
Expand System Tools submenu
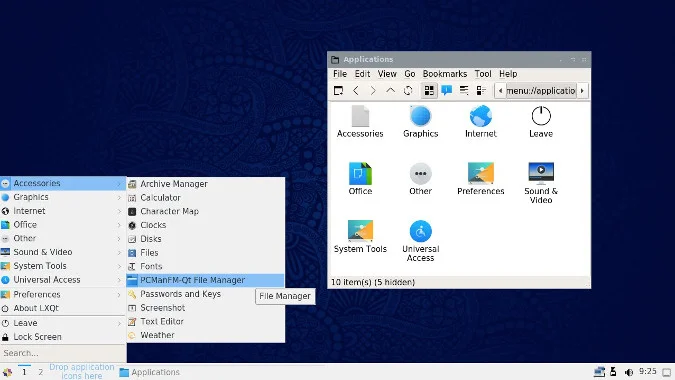[62, 266]
